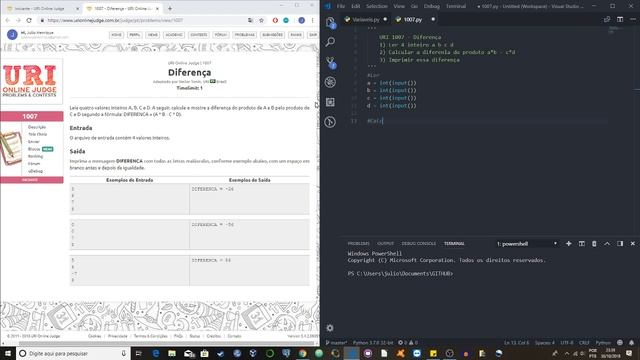Click the feedback smiley in VS Code status bar
The image size is (640, 360).
click(620, 343)
